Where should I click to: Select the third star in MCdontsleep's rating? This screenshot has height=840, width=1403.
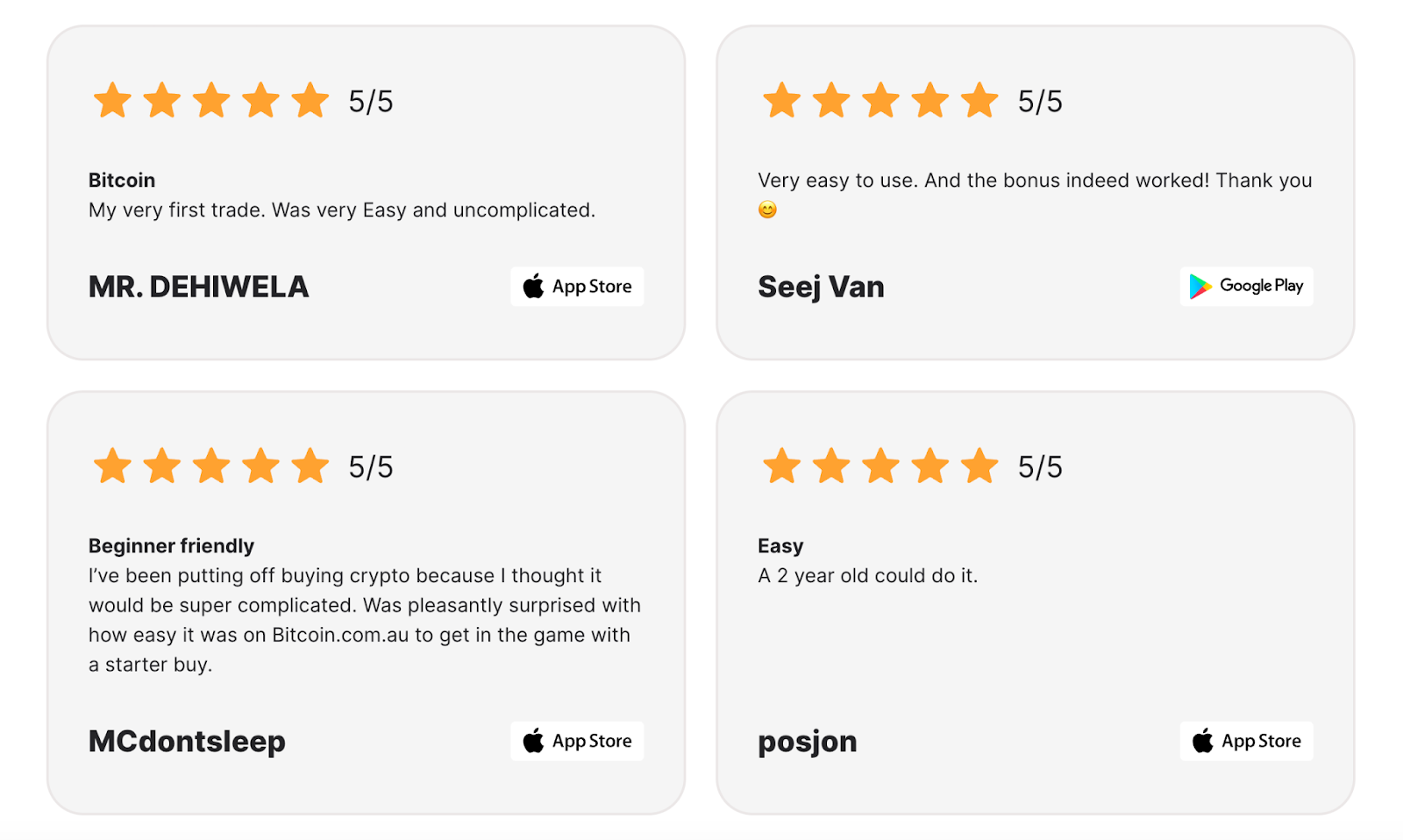point(211,466)
